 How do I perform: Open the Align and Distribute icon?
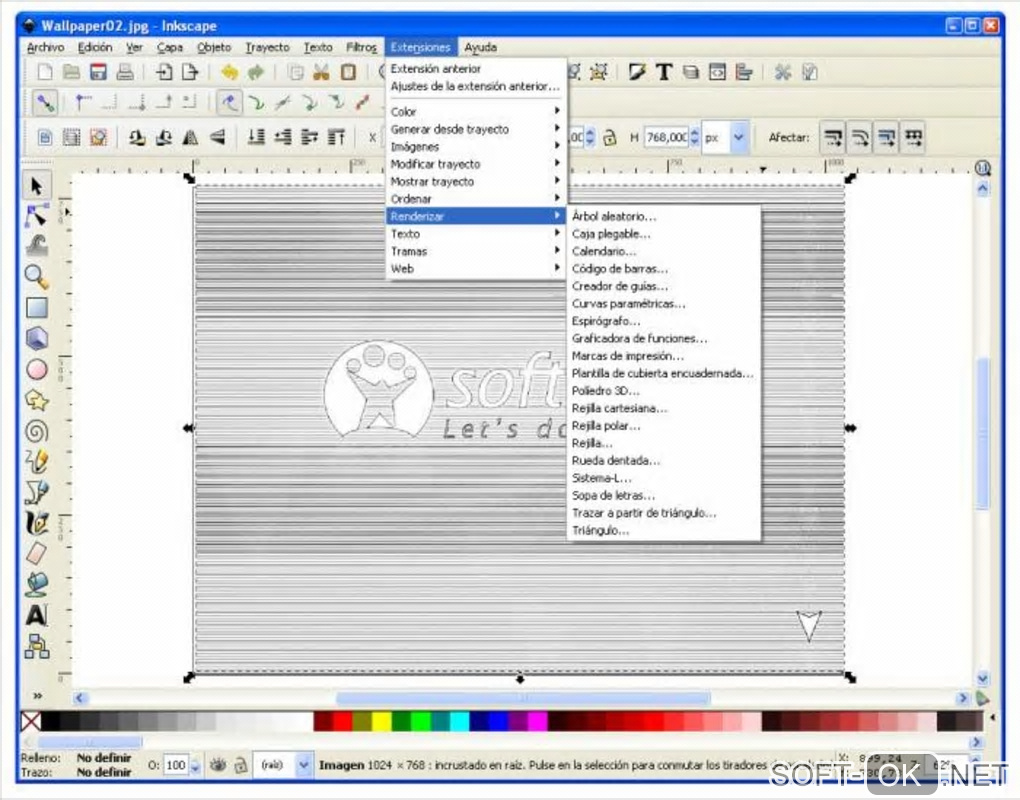pos(744,72)
